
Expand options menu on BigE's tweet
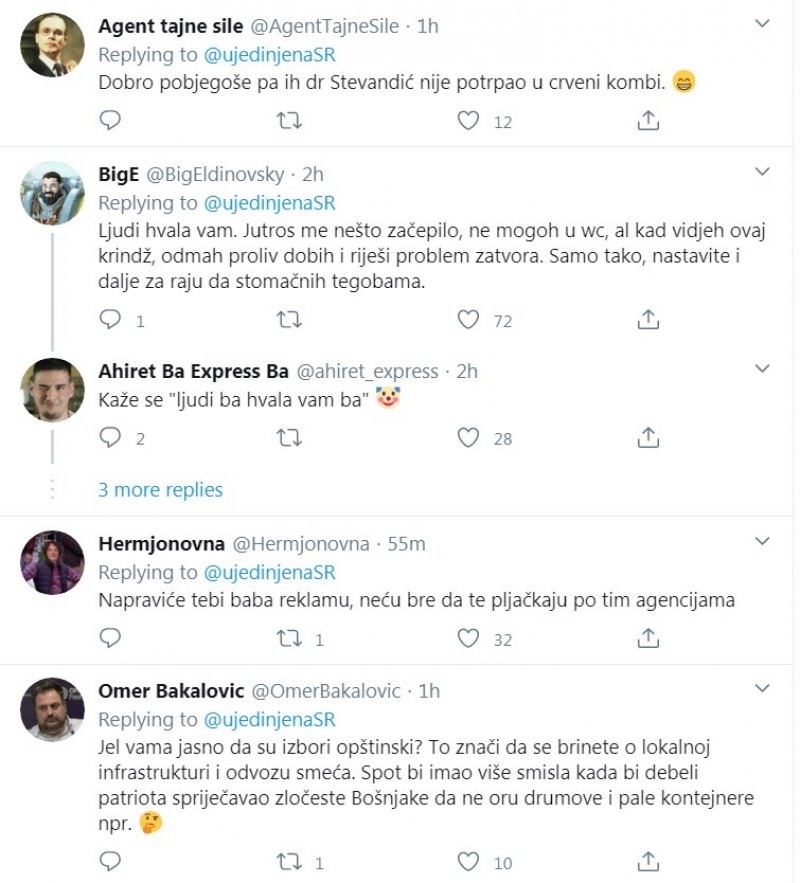click(762, 172)
